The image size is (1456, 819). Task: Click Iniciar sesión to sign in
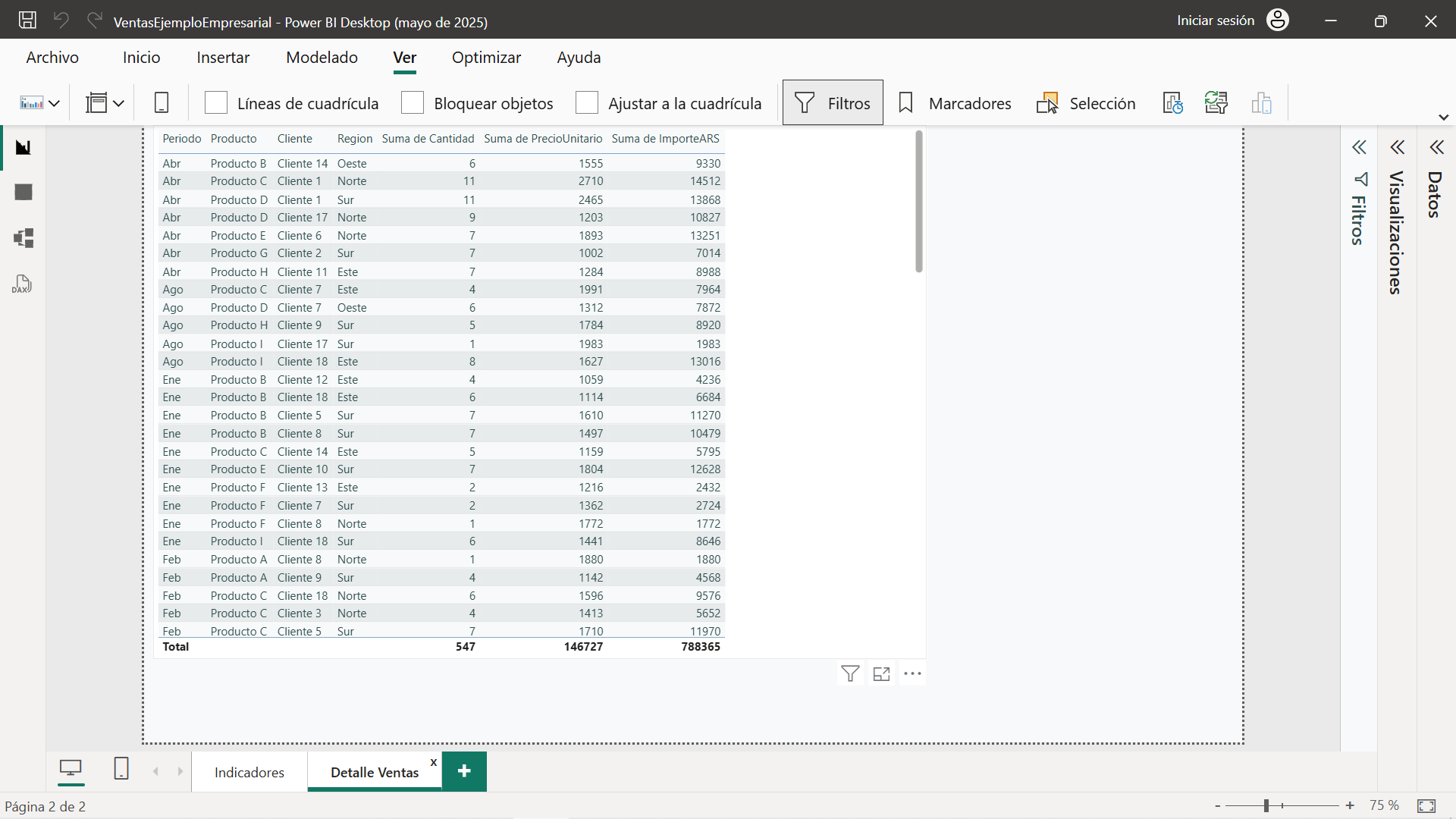(1216, 20)
